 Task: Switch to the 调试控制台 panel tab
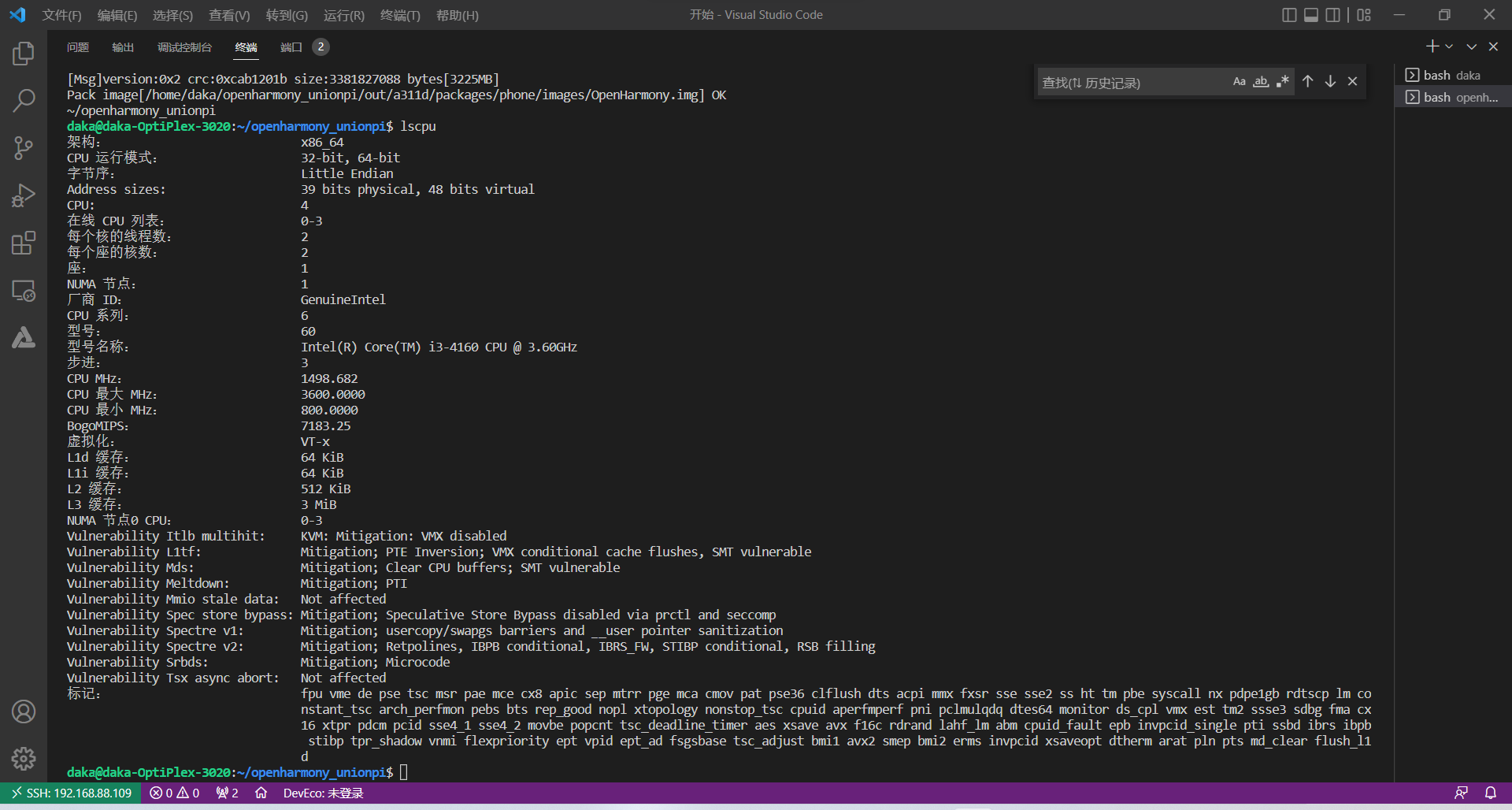[x=184, y=47]
